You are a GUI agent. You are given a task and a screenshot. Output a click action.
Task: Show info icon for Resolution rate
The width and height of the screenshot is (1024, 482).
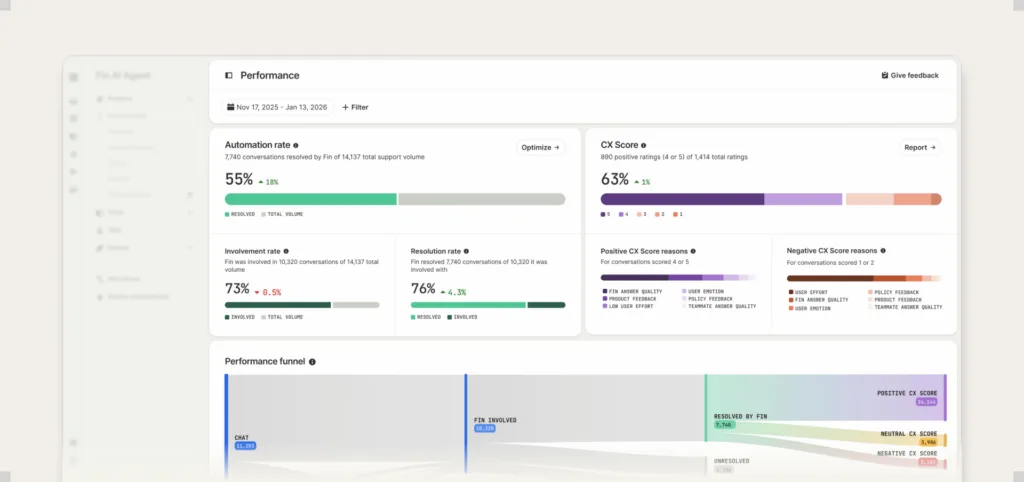(x=466, y=251)
